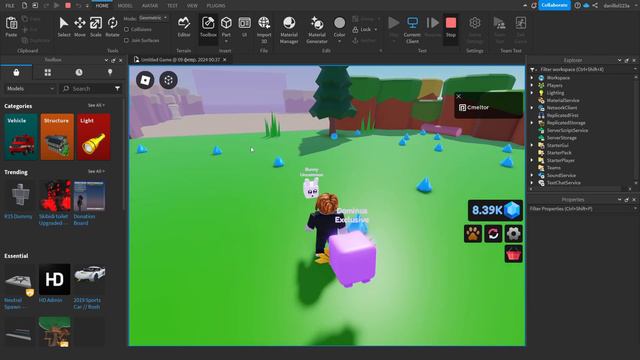Open the Terrain Editor
Image resolution: width=640 pixels, height=360 pixels.
pos(184,27)
